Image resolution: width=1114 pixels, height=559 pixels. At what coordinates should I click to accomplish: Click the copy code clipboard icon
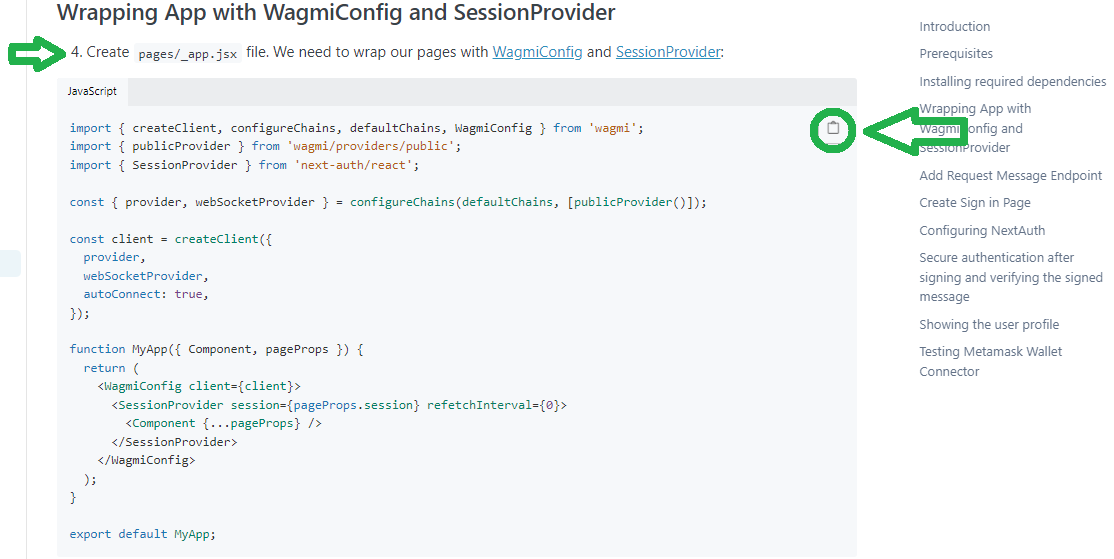pyautogui.click(x=833, y=129)
